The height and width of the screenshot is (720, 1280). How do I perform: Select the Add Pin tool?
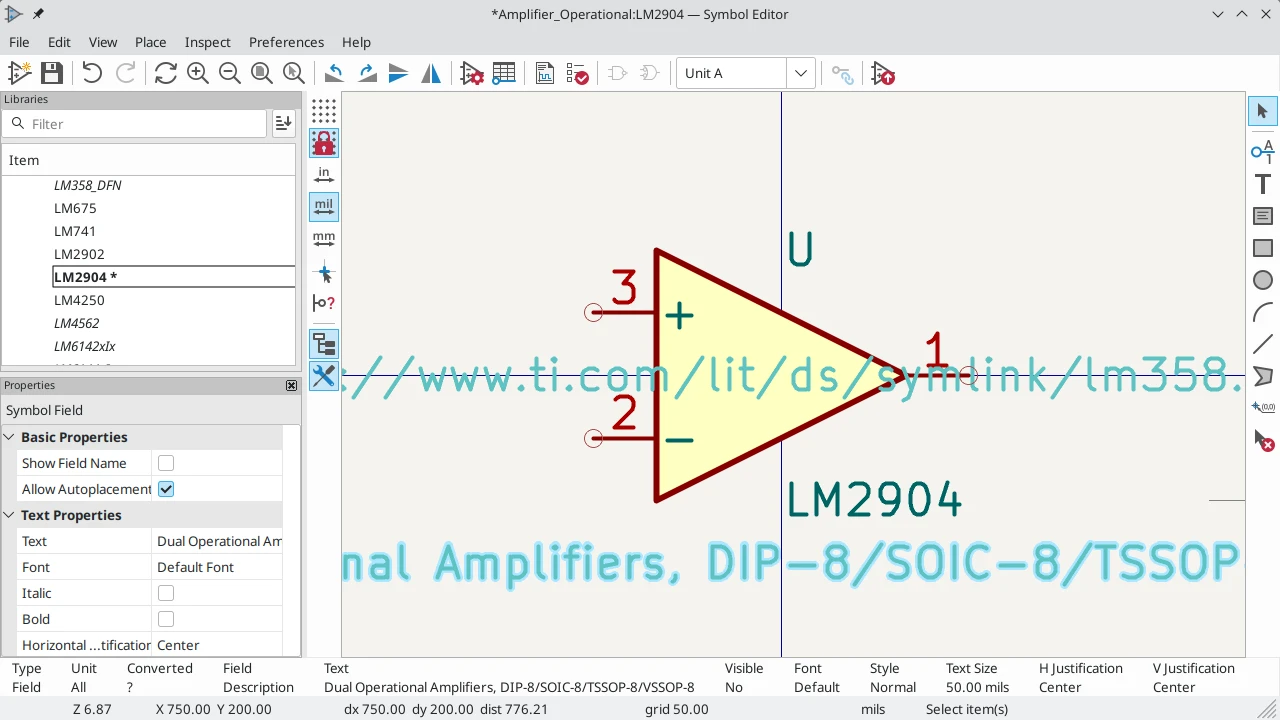coord(1262,152)
